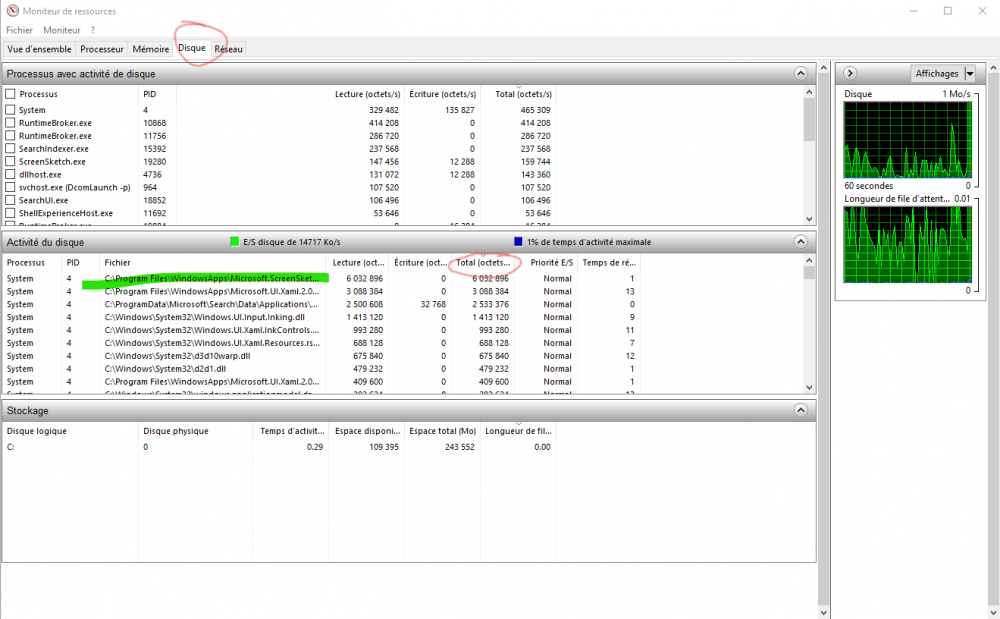The width and height of the screenshot is (1000, 619).
Task: Open the Fichier menu
Action: point(19,30)
